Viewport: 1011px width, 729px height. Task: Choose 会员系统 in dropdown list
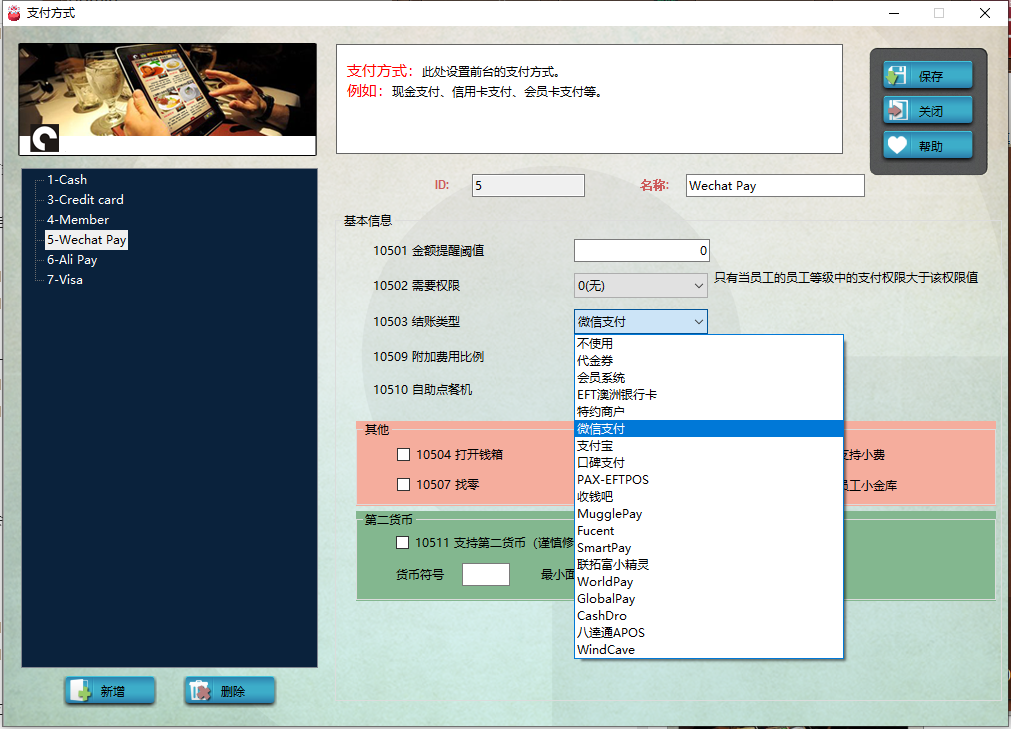click(709, 378)
